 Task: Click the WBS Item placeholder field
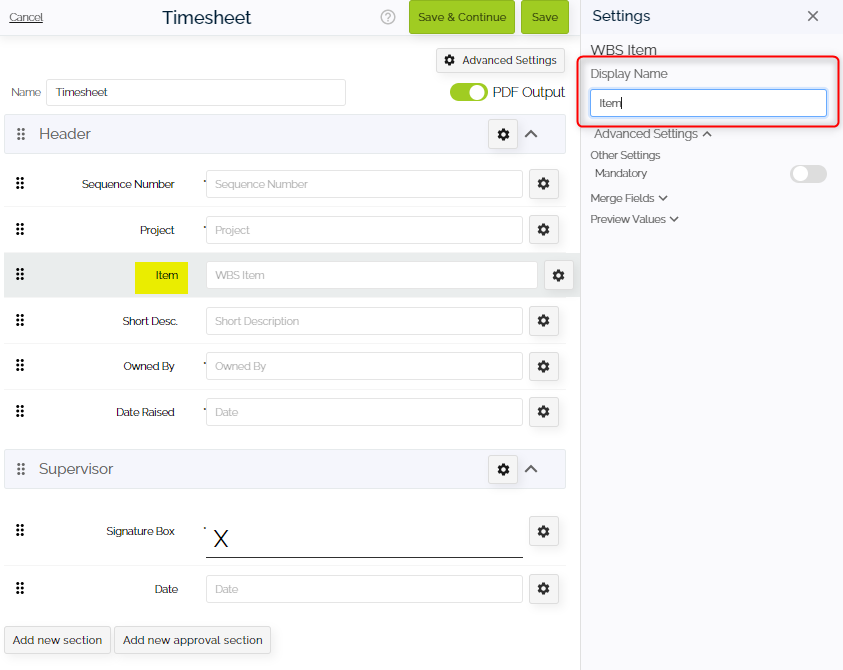372,275
